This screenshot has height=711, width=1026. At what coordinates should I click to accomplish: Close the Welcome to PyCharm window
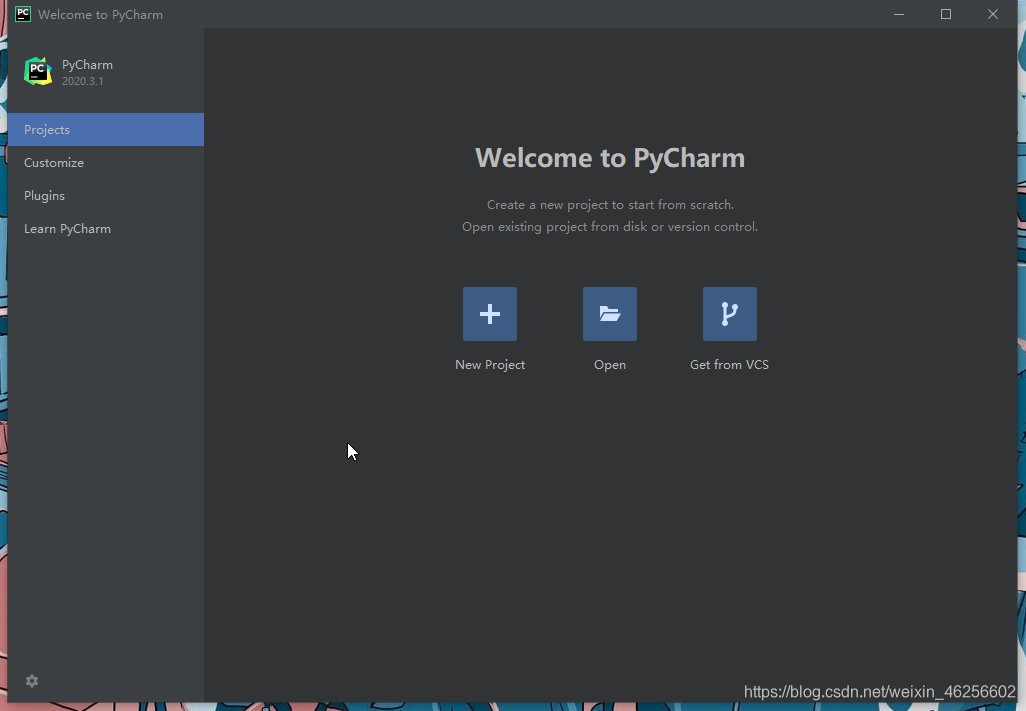993,14
